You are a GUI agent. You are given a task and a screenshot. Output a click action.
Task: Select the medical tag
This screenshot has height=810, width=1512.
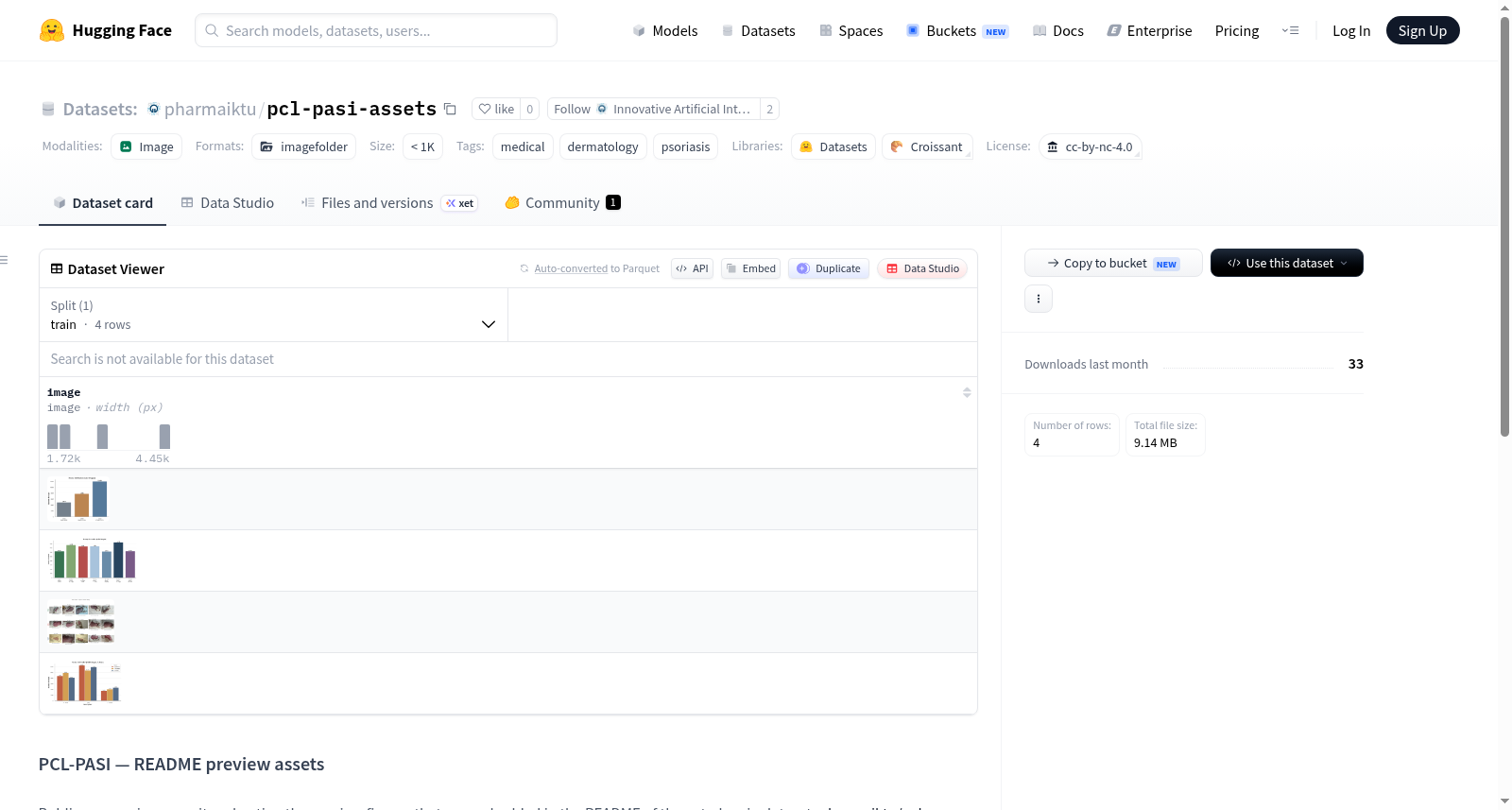[523, 146]
